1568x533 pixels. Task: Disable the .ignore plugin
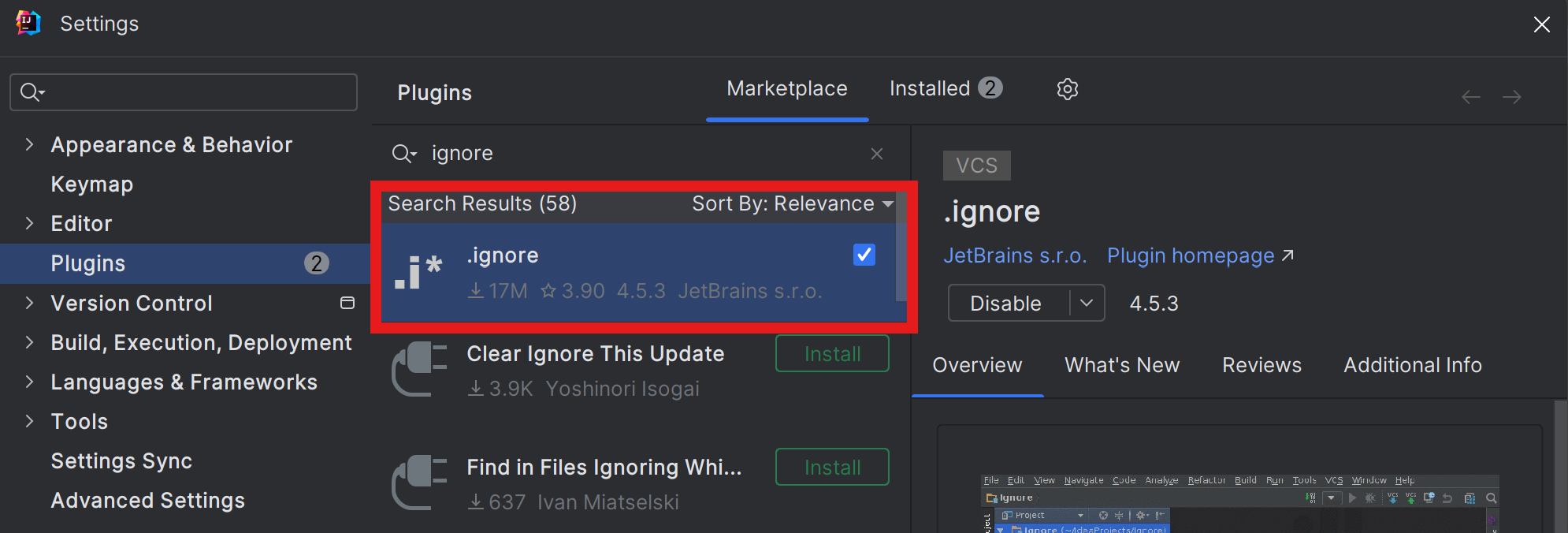(x=1006, y=304)
